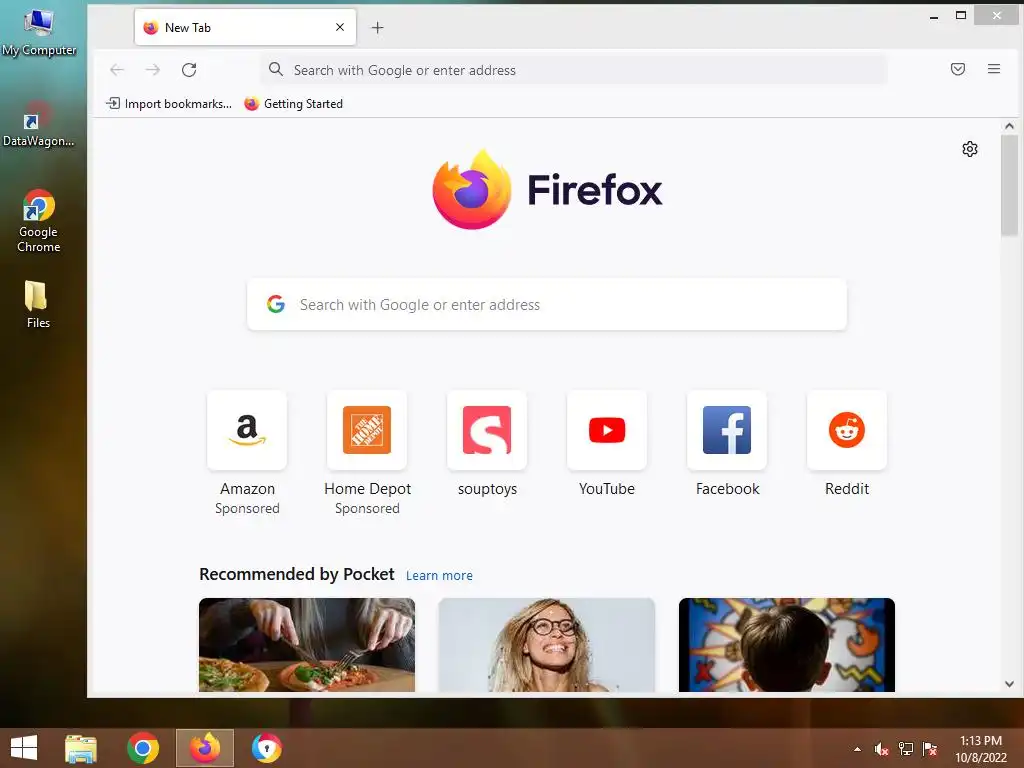1024x768 pixels.
Task: Open the Home Depot shortcut tile
Action: pos(367,430)
